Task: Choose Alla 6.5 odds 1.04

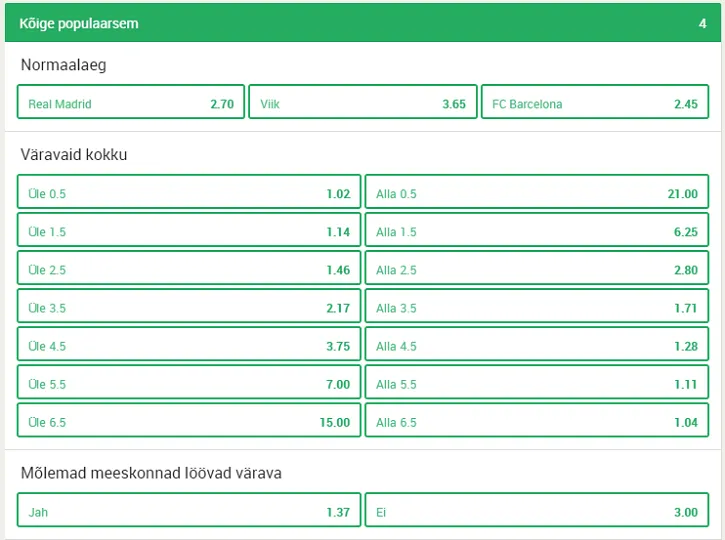Action: click(x=536, y=422)
